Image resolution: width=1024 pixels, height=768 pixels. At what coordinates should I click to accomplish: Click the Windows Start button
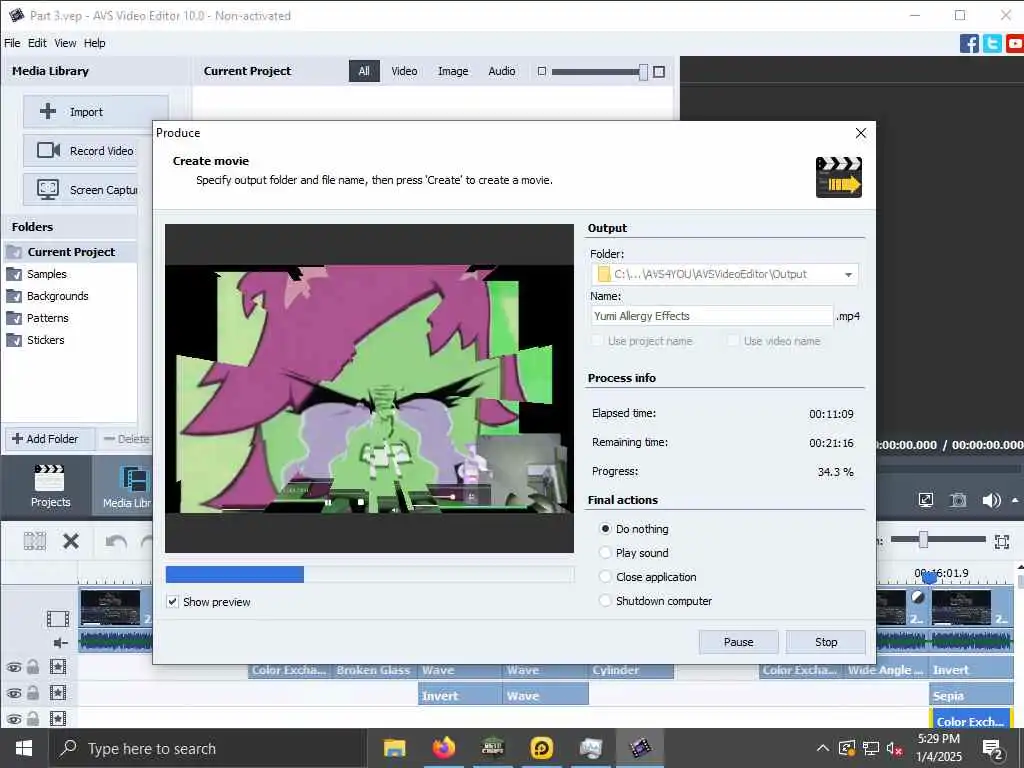(24, 748)
